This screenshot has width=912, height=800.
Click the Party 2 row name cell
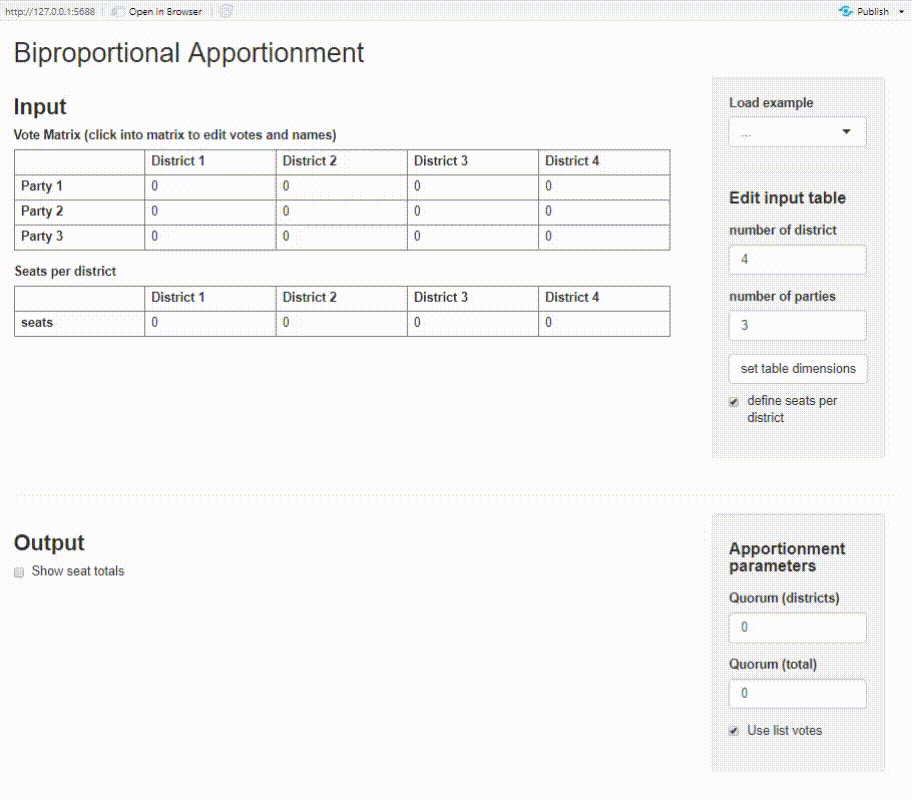click(x=79, y=212)
